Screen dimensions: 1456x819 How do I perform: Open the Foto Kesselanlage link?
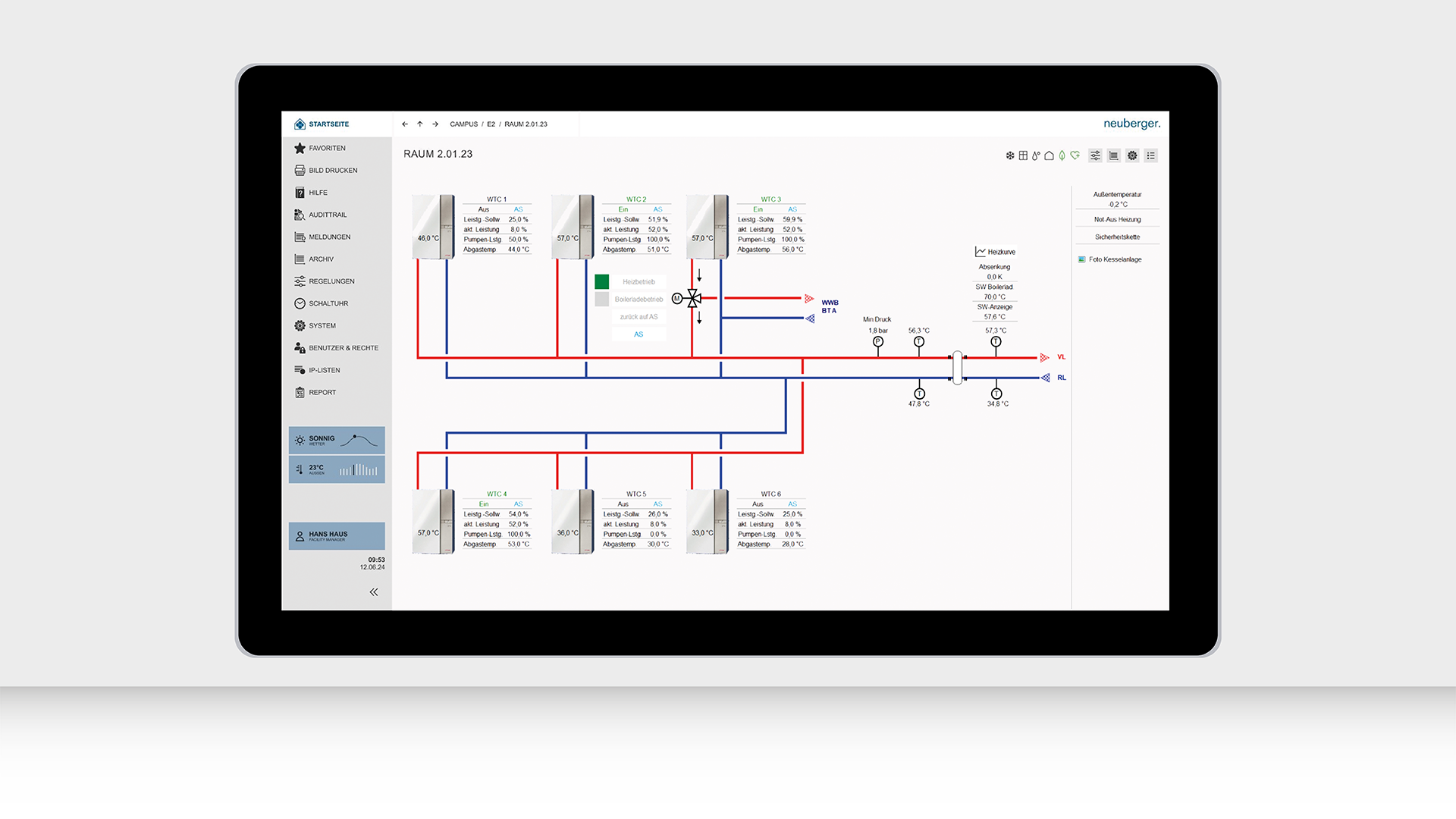click(x=1114, y=259)
